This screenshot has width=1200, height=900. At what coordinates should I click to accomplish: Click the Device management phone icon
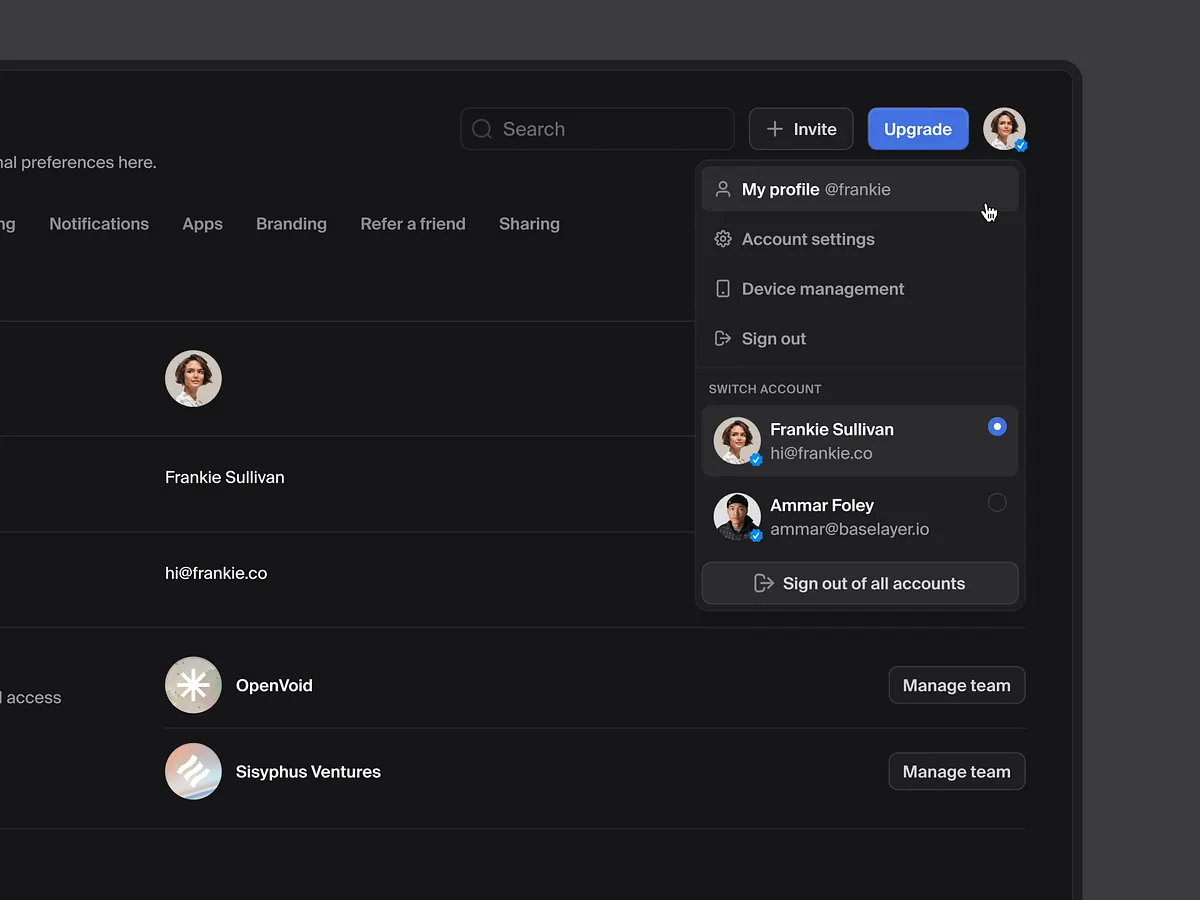[722, 288]
